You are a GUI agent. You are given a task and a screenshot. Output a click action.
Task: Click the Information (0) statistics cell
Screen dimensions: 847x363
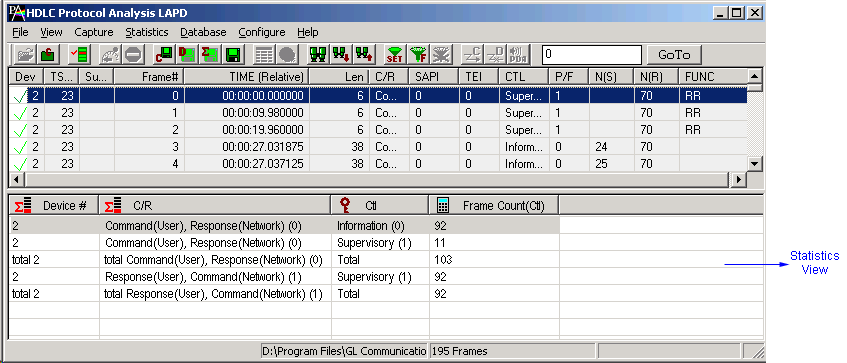pos(380,226)
